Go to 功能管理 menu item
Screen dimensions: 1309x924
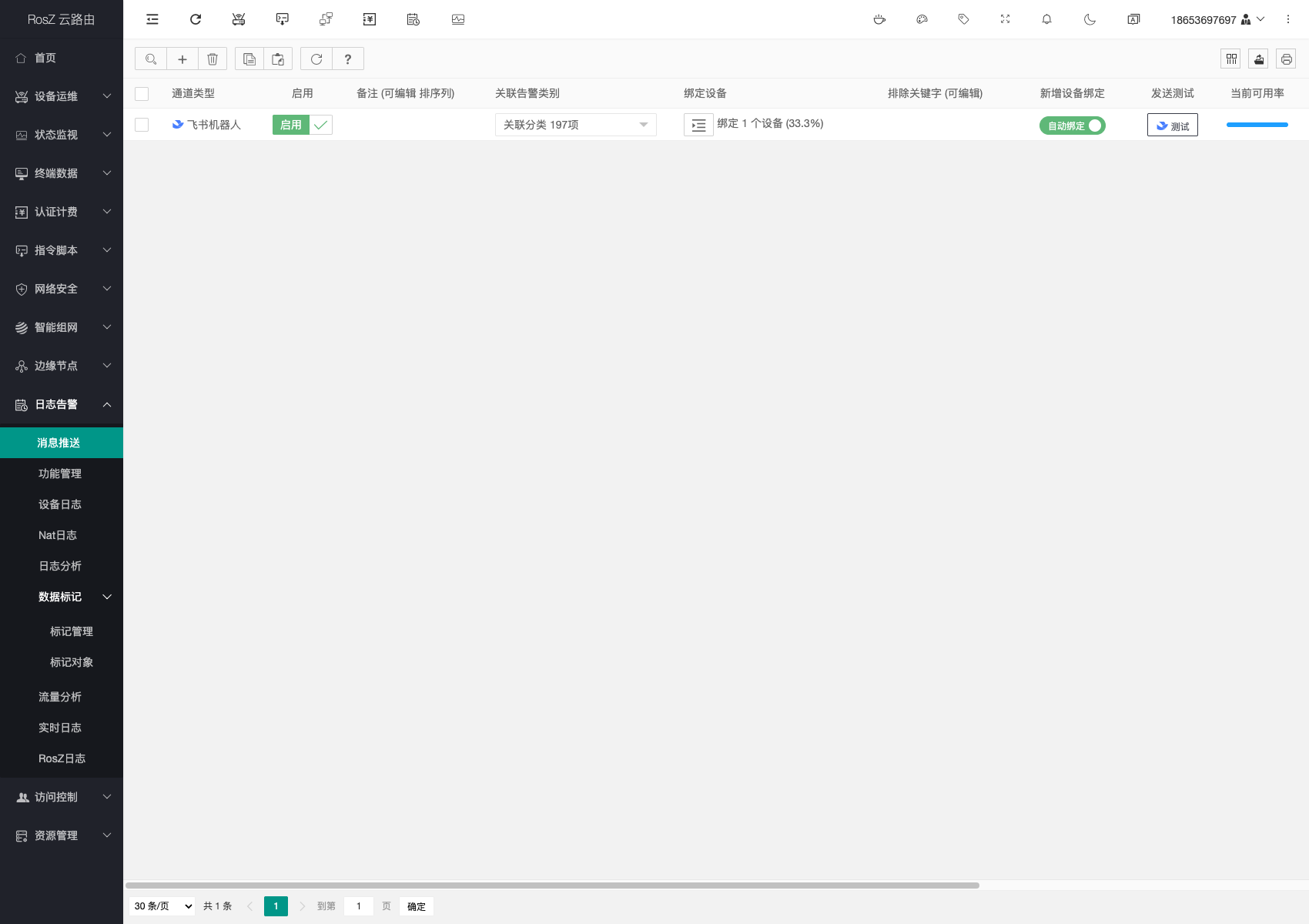click(x=60, y=474)
